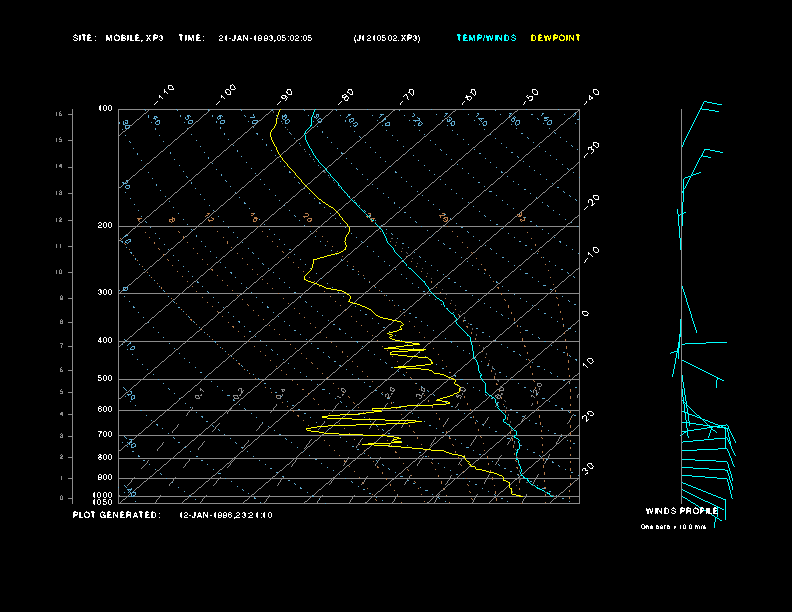Click the '-70' temperature axis label
This screenshot has width=792, height=612.
click(407, 96)
